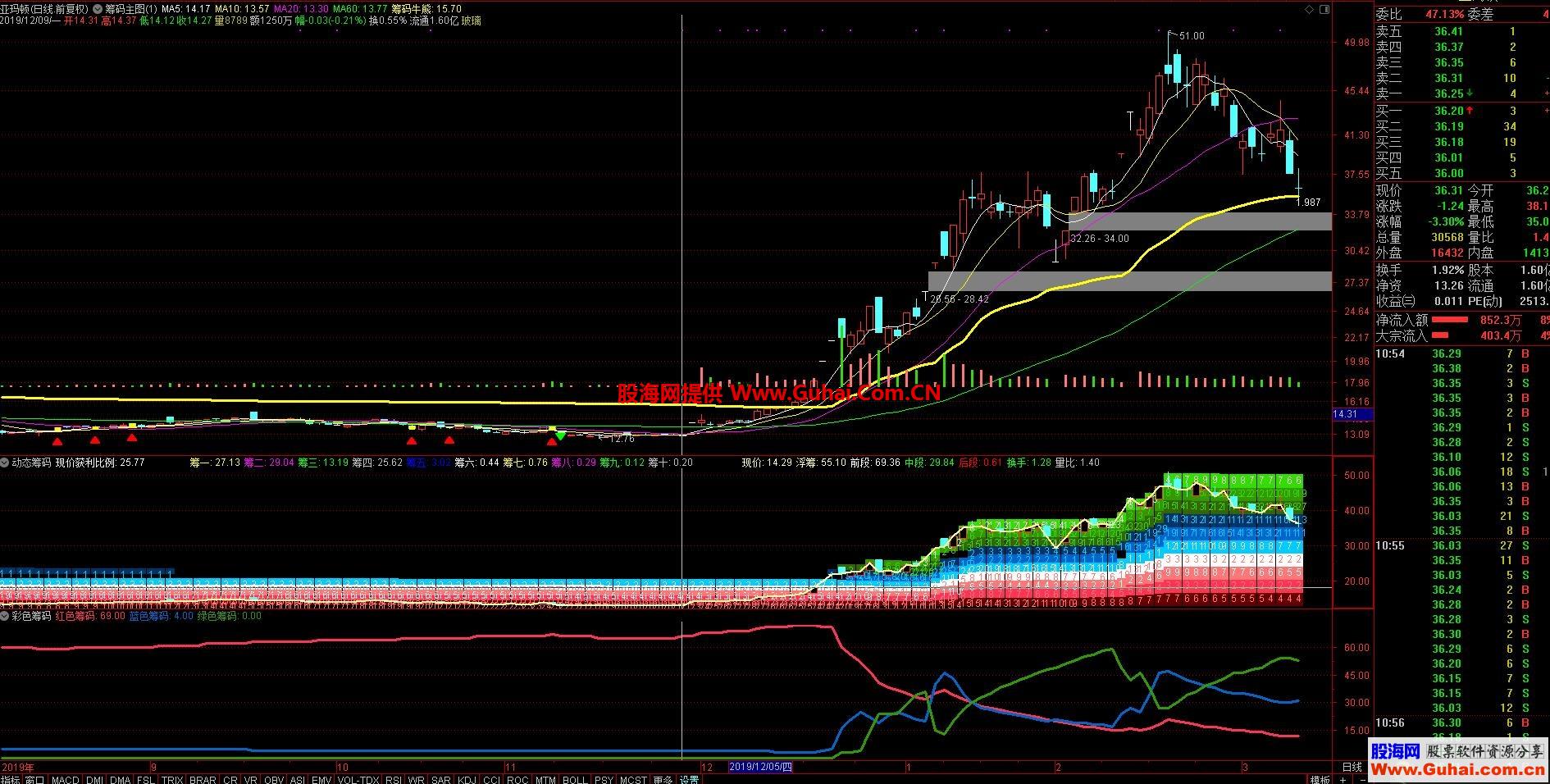Click the 2019/12/05 date label on the time axis

coord(760,767)
